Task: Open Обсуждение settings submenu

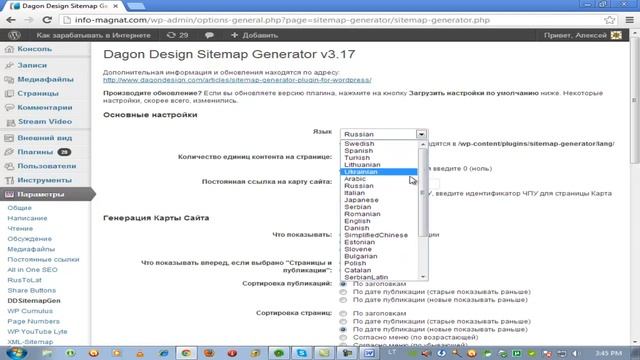Action: click(x=29, y=239)
